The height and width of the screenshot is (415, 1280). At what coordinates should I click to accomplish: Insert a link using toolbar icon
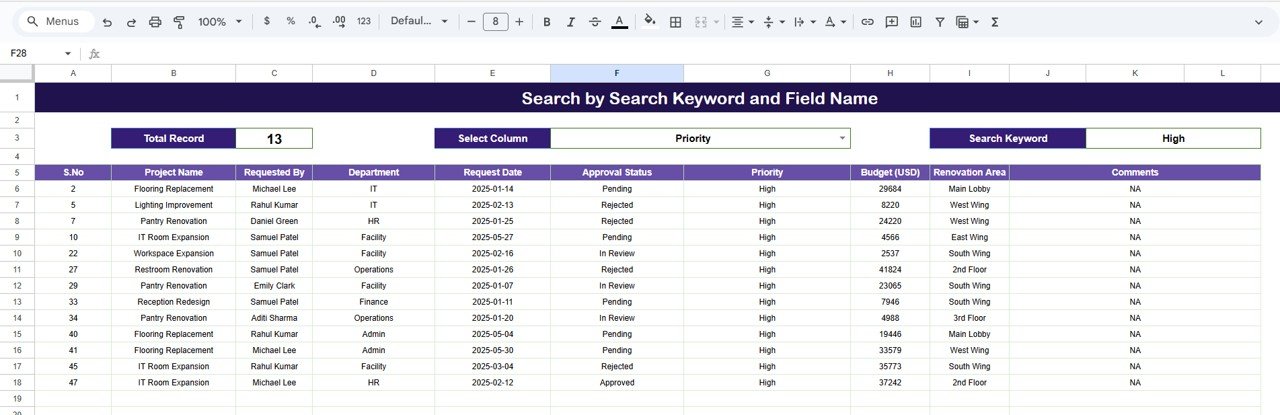(x=867, y=21)
